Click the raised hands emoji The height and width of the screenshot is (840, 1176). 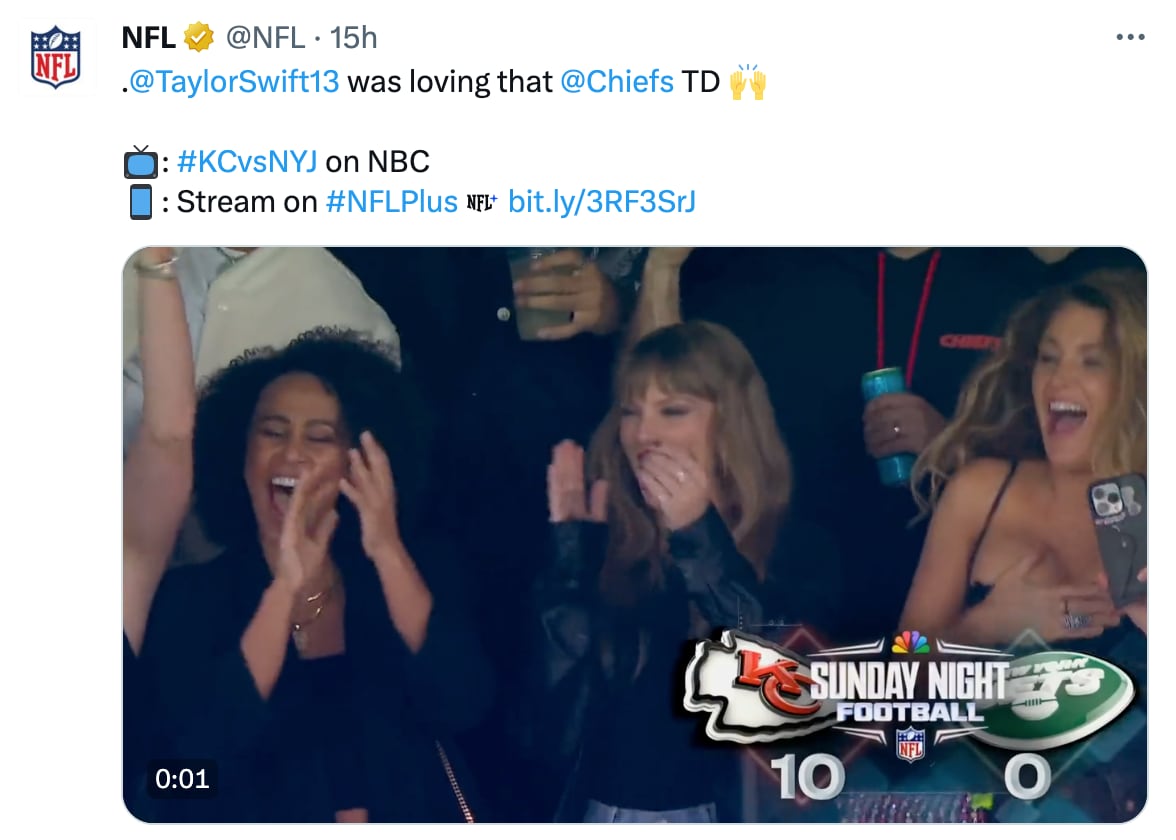748,81
